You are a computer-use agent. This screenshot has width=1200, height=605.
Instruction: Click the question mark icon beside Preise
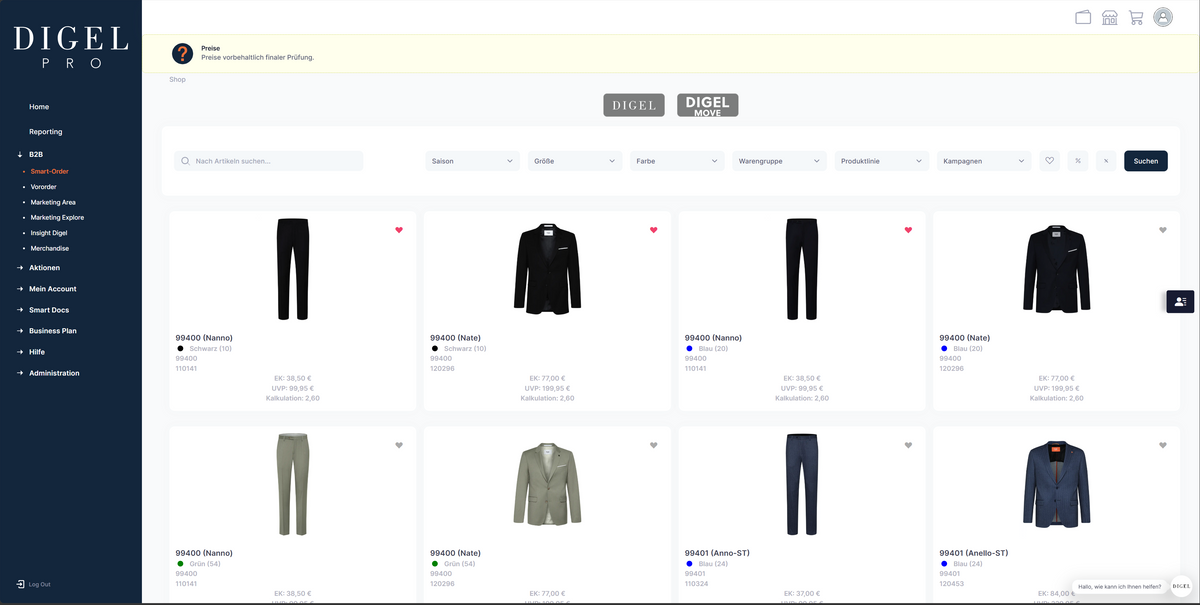[182, 53]
